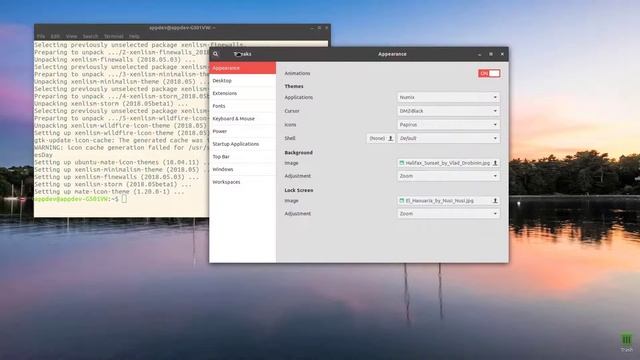Open the Lock Screen Adjustment dropdown
Viewport: 640px width, 360px height.
point(448,213)
